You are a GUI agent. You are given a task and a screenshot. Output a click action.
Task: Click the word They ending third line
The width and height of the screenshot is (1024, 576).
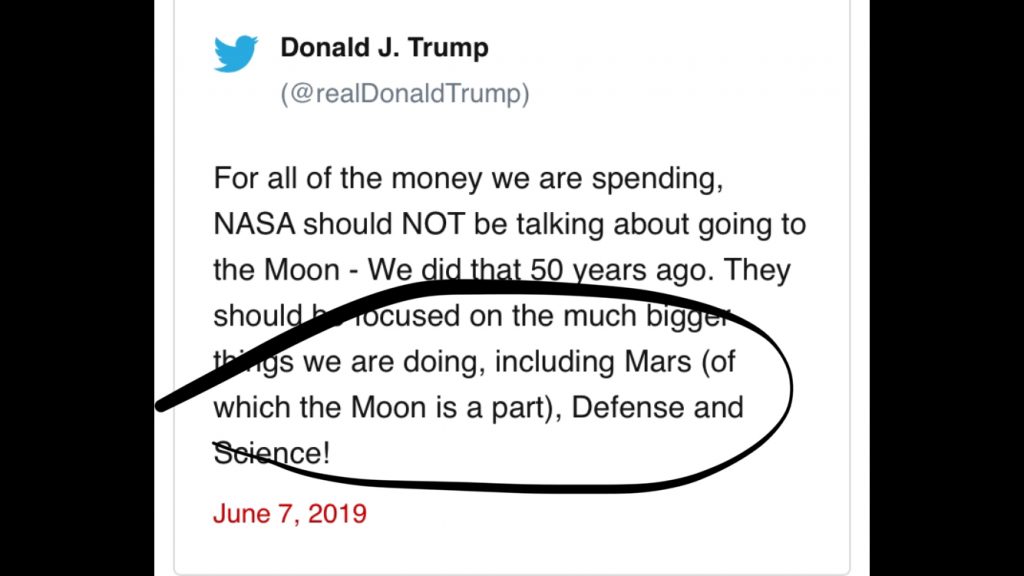(757, 270)
